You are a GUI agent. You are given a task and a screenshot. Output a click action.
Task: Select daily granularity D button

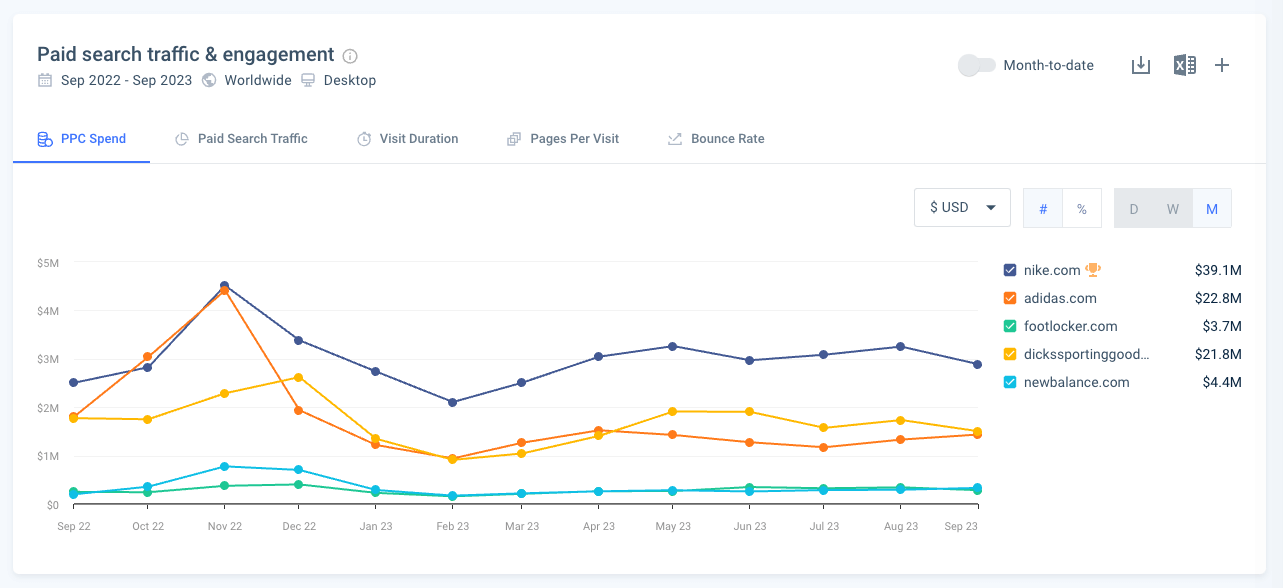pos(1134,209)
